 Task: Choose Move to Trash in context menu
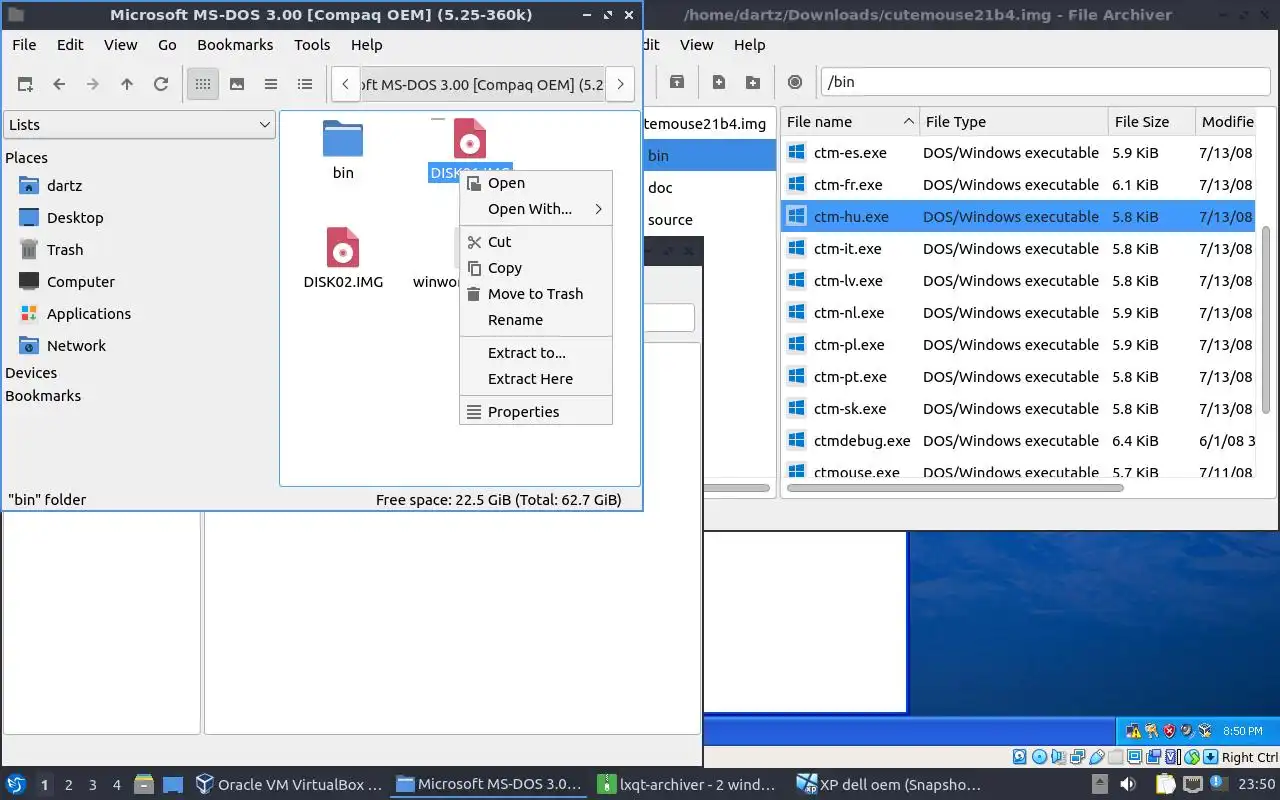pyautogui.click(x=536, y=294)
